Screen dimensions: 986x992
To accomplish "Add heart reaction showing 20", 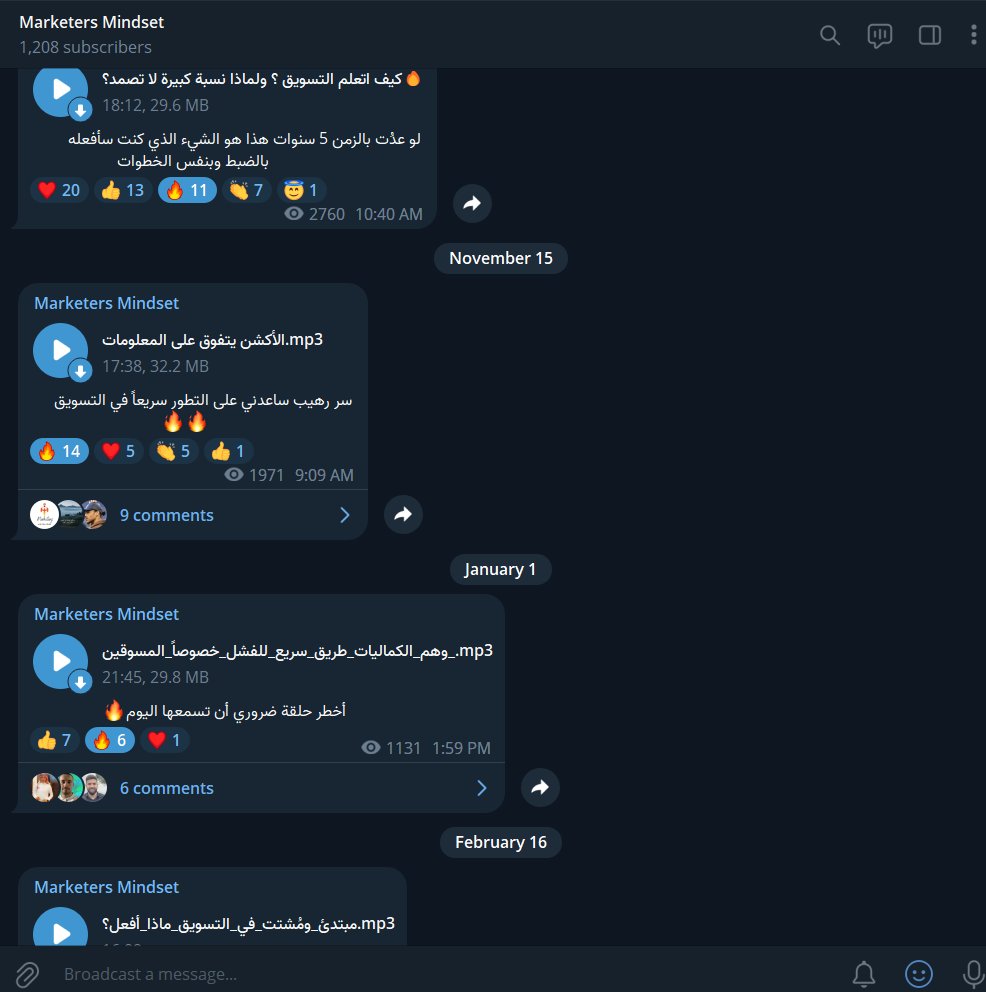I will point(59,190).
